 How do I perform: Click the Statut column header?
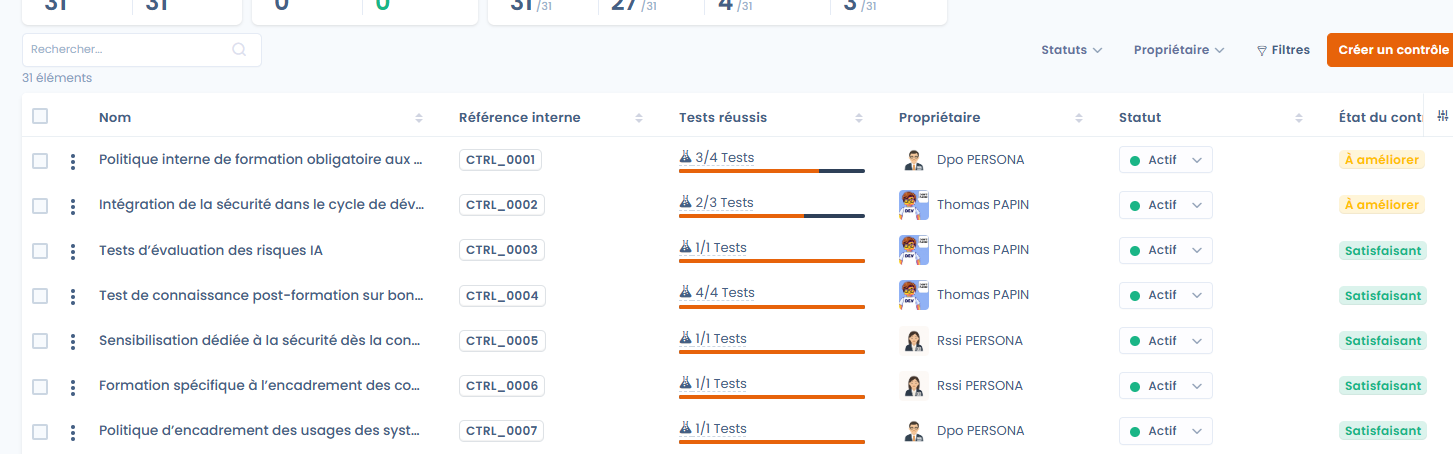[1140, 118]
